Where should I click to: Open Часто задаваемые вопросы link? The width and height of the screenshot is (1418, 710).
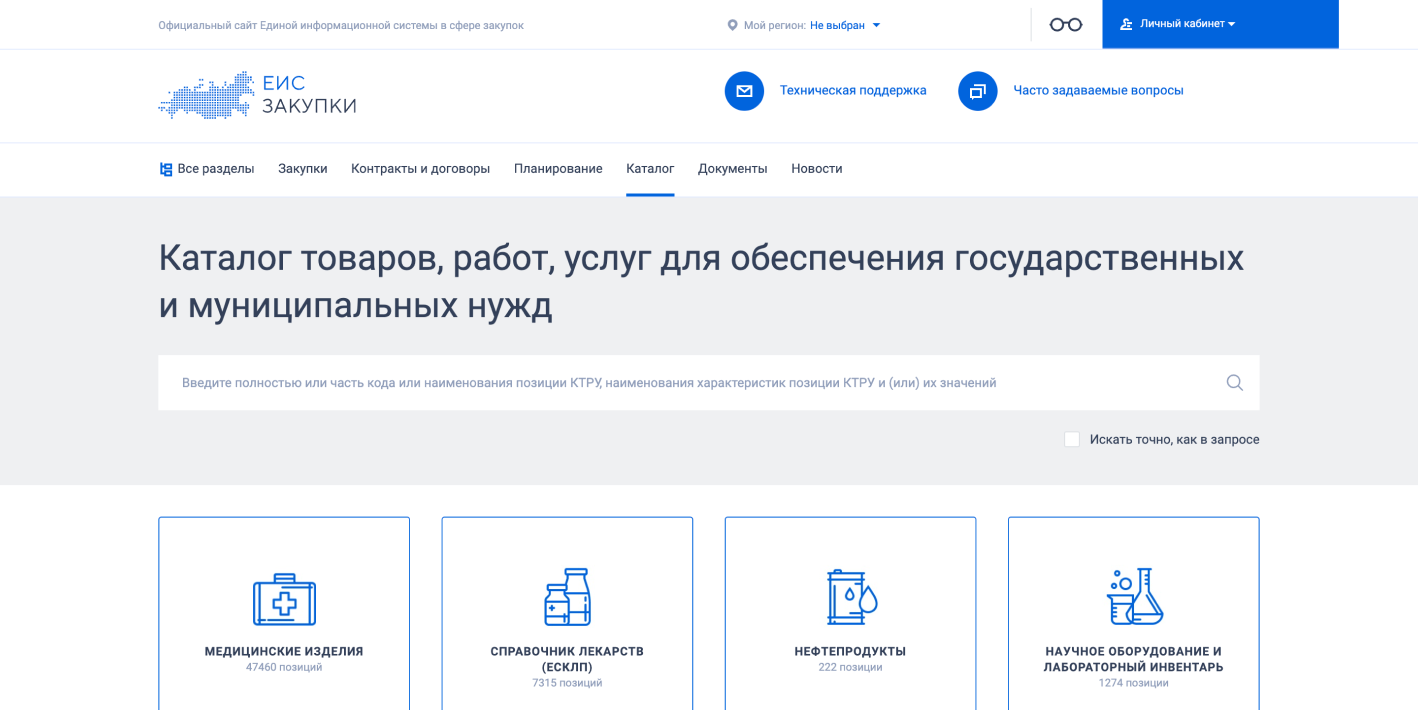point(1098,91)
